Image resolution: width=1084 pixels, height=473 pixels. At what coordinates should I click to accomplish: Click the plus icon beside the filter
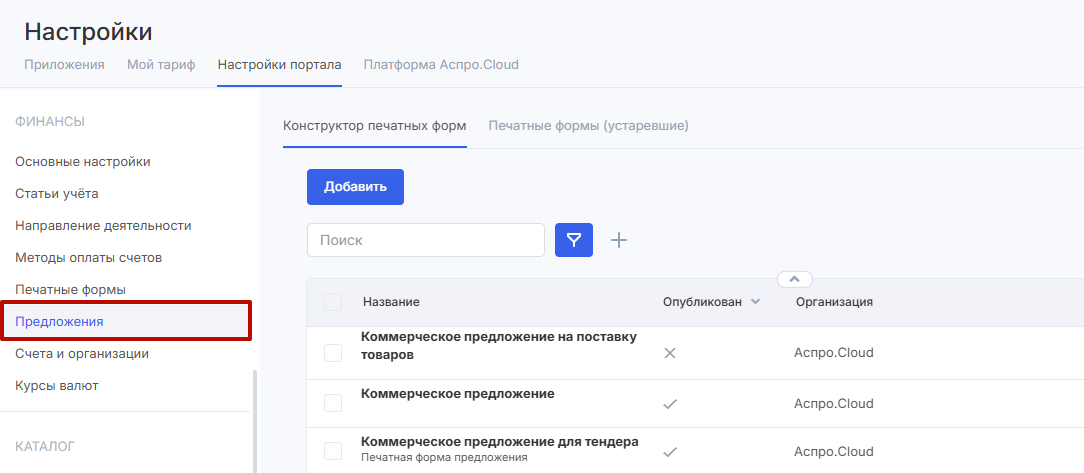tap(619, 240)
